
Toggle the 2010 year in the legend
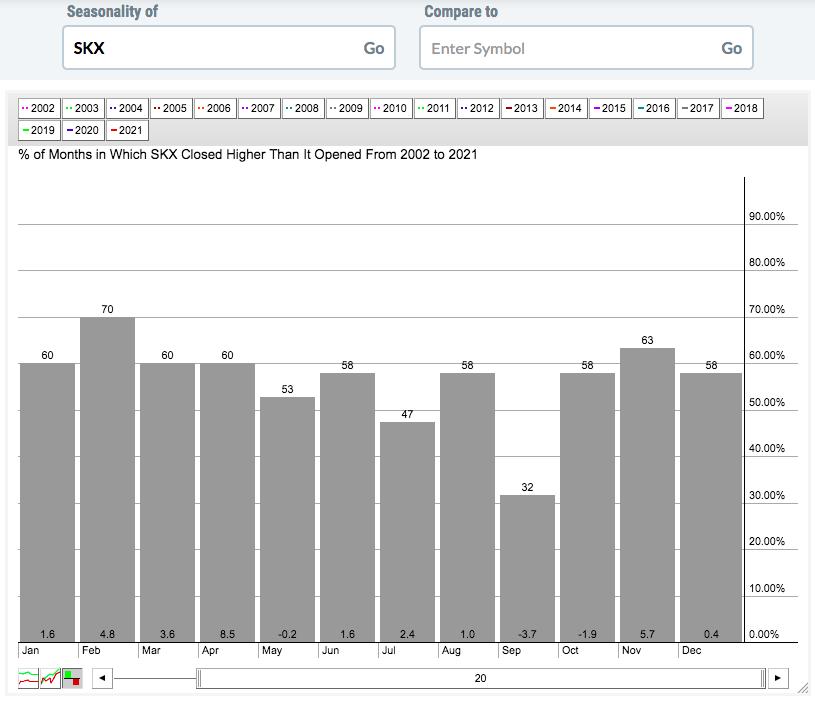(390, 108)
